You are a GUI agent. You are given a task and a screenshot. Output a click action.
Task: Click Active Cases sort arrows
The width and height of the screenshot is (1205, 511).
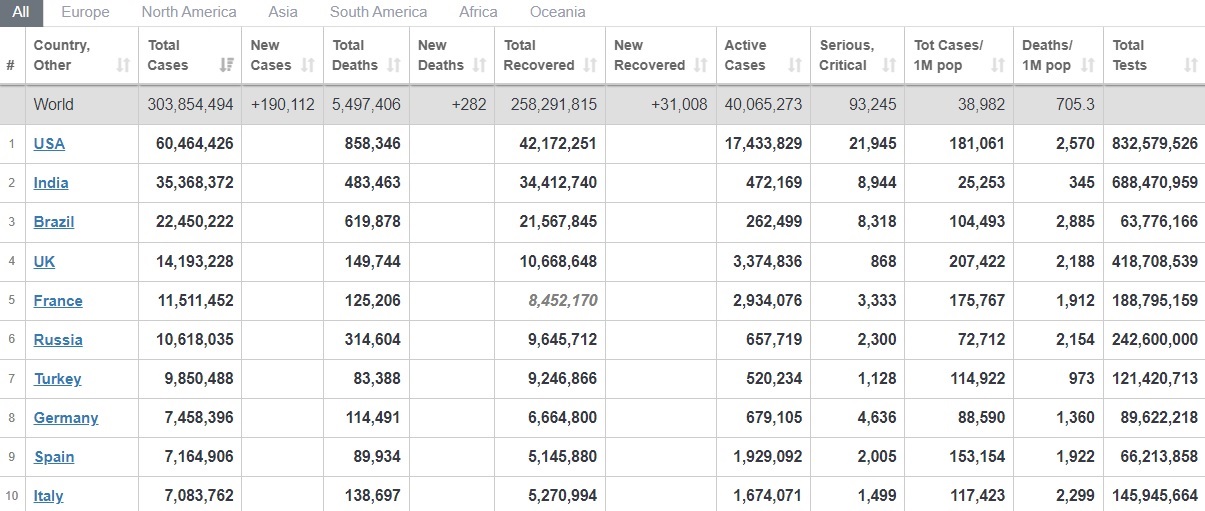pyautogui.click(x=795, y=65)
